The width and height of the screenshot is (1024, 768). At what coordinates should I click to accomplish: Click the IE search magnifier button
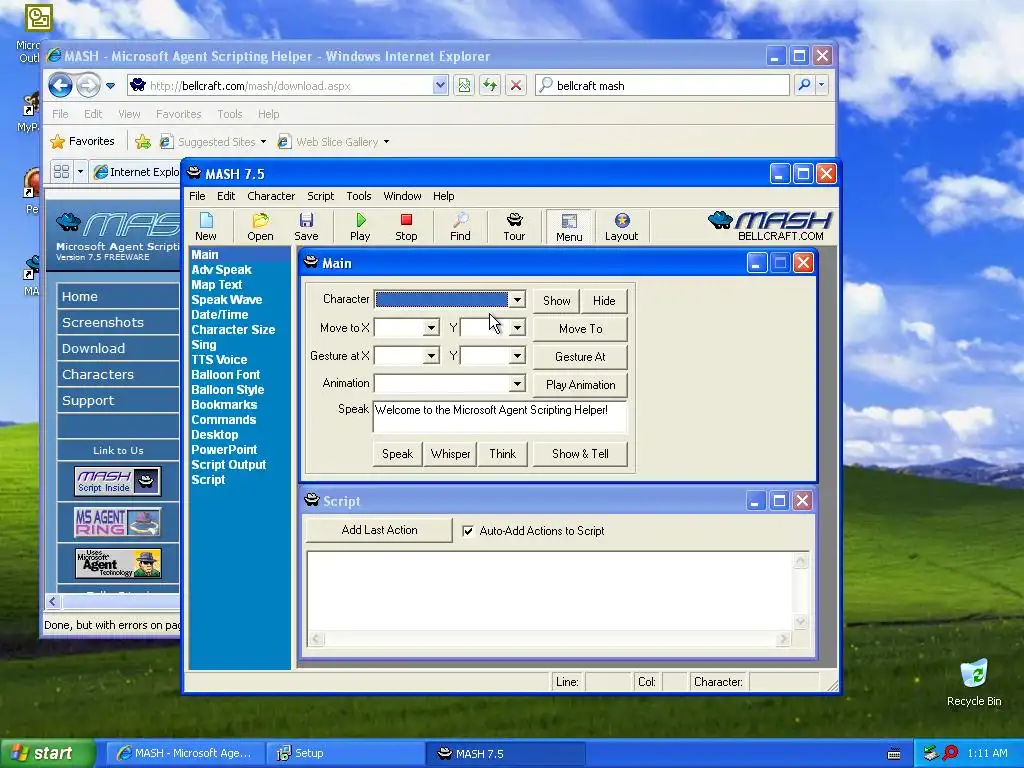point(805,85)
